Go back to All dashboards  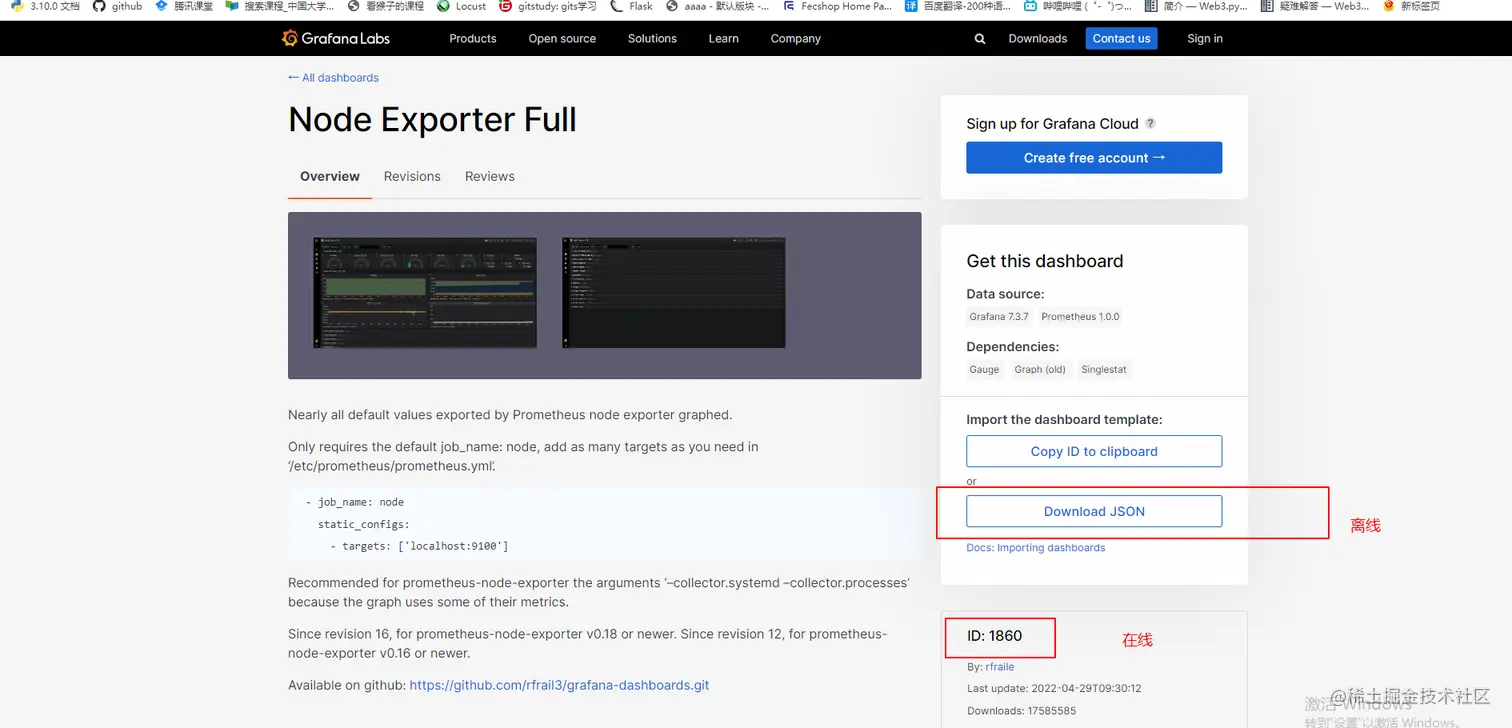[x=333, y=78]
